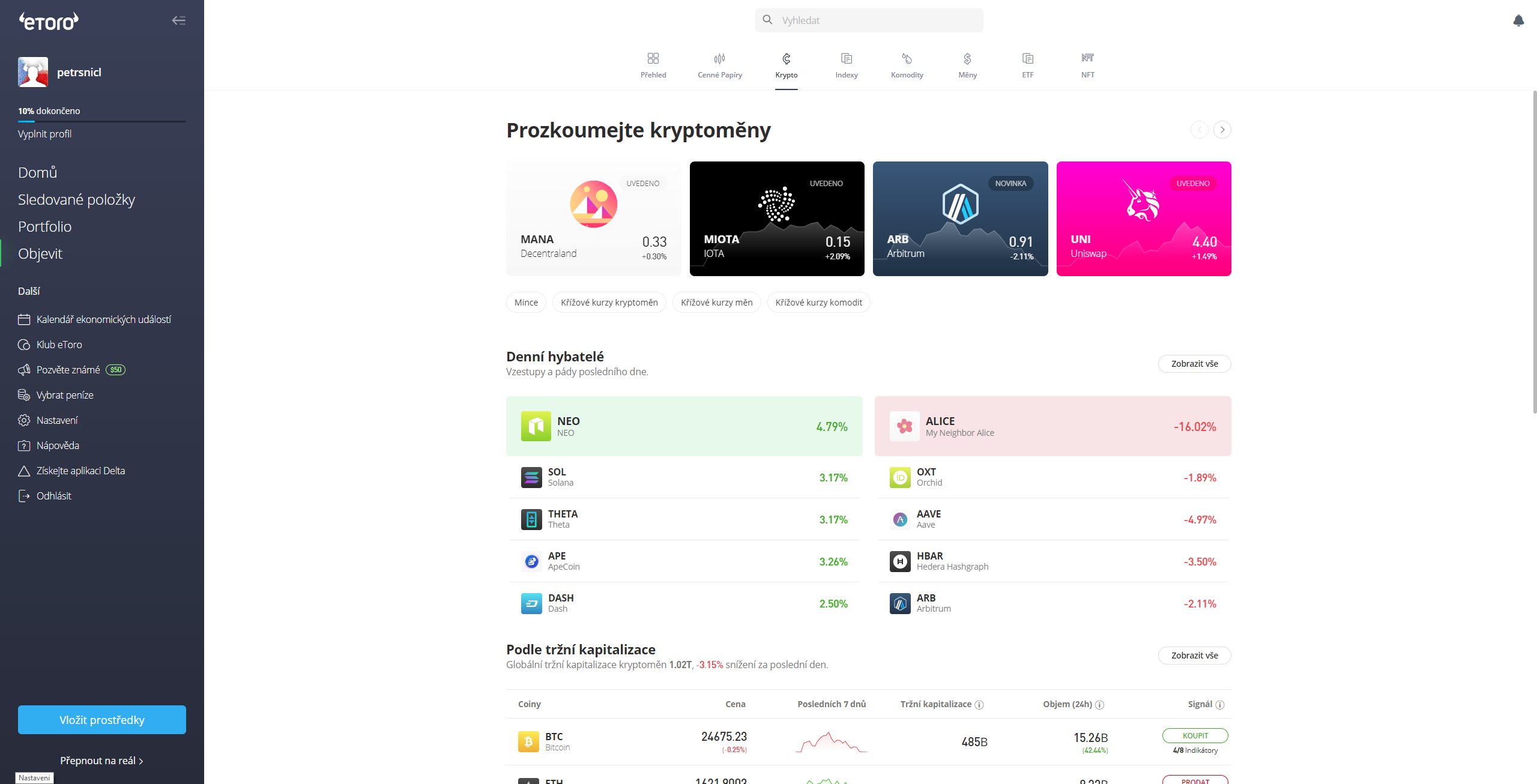
Task: Switch to the Přehled tab
Action: [653, 65]
